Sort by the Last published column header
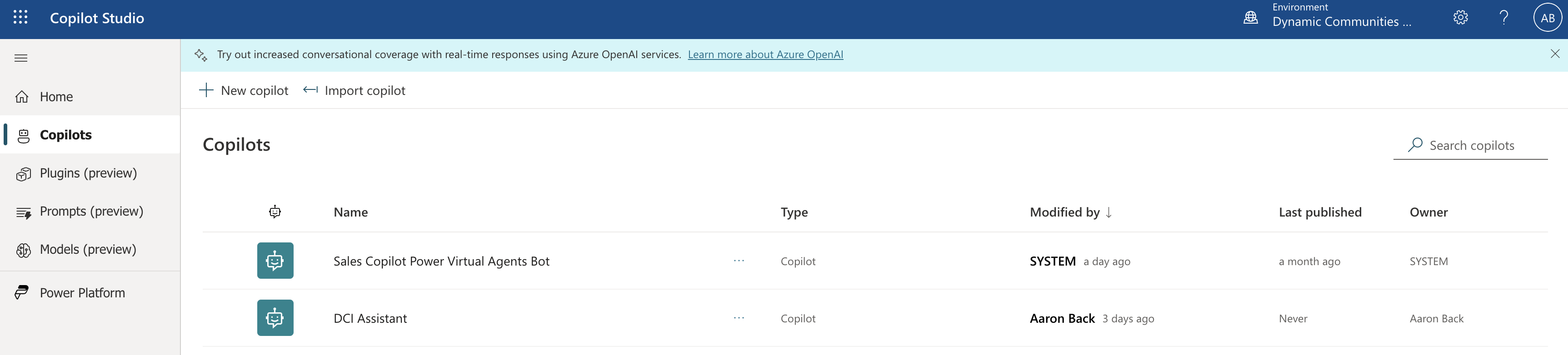The height and width of the screenshot is (355, 1568). coord(1320,212)
